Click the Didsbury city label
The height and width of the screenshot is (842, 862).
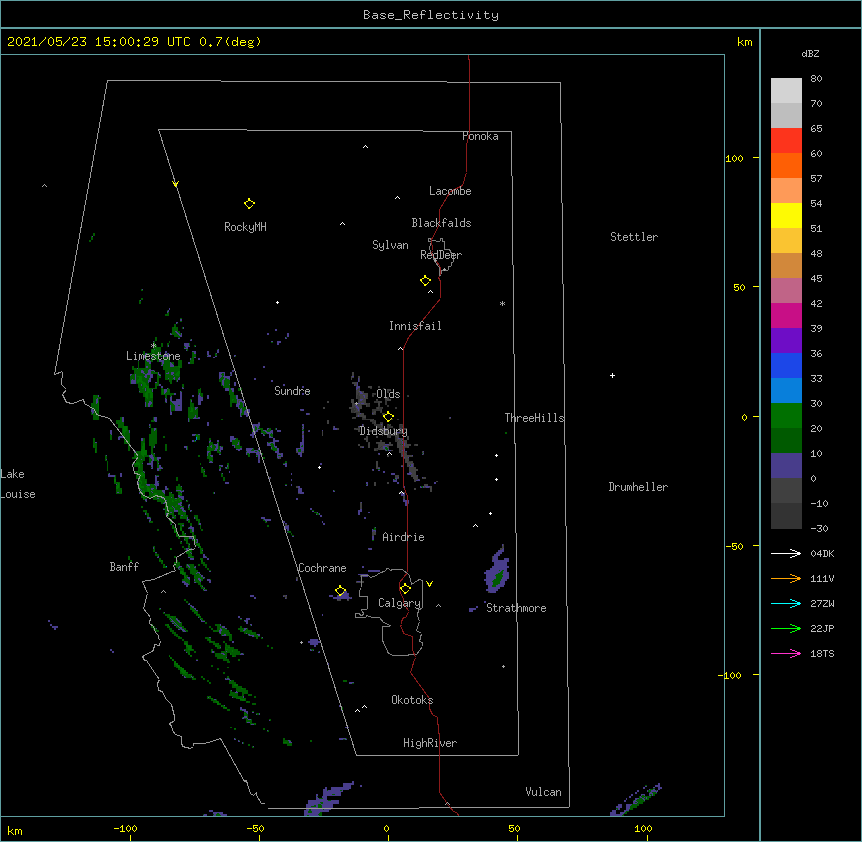tap(383, 431)
